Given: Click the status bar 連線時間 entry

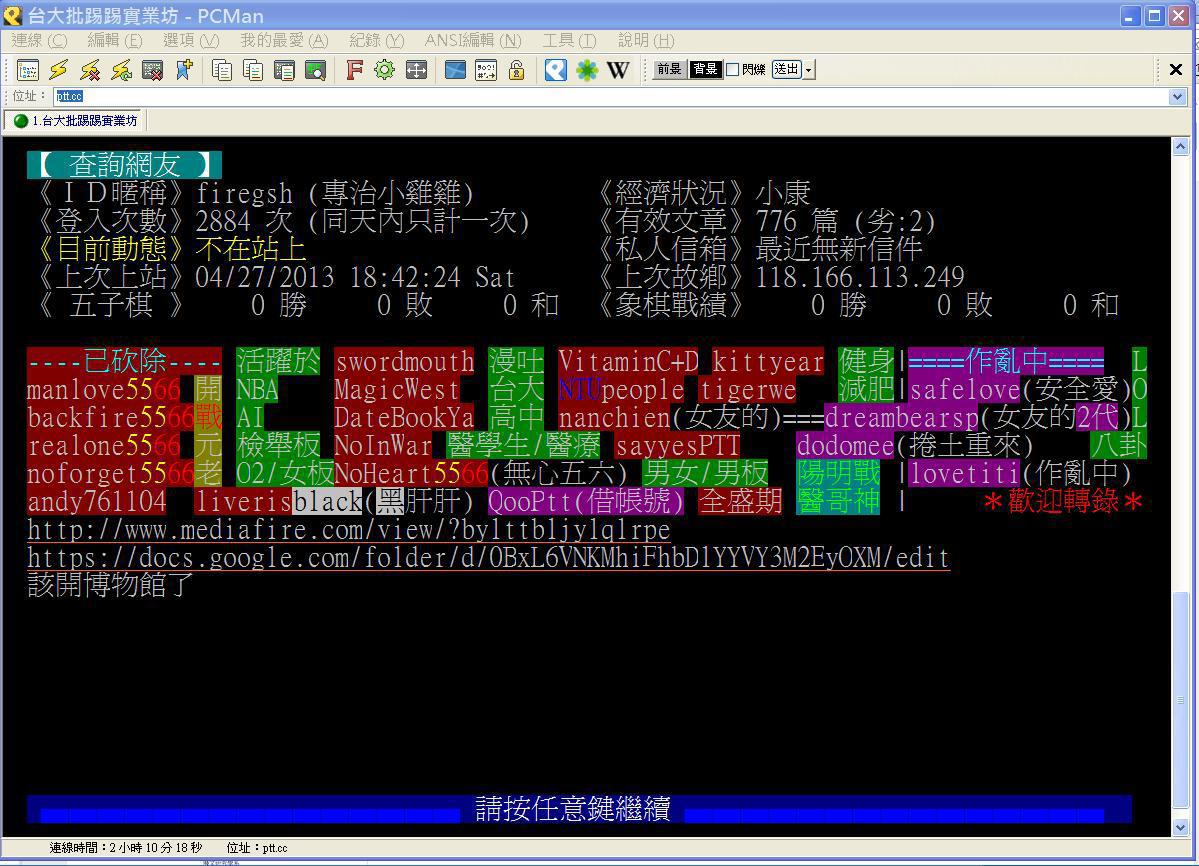Looking at the screenshot, I should pos(126,848).
